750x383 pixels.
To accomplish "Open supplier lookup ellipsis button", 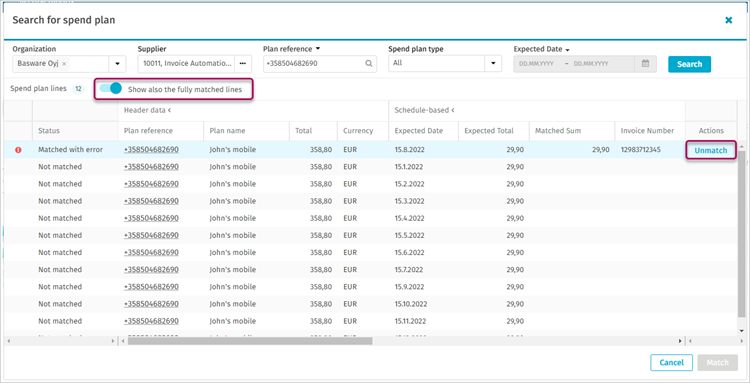I will click(x=243, y=64).
